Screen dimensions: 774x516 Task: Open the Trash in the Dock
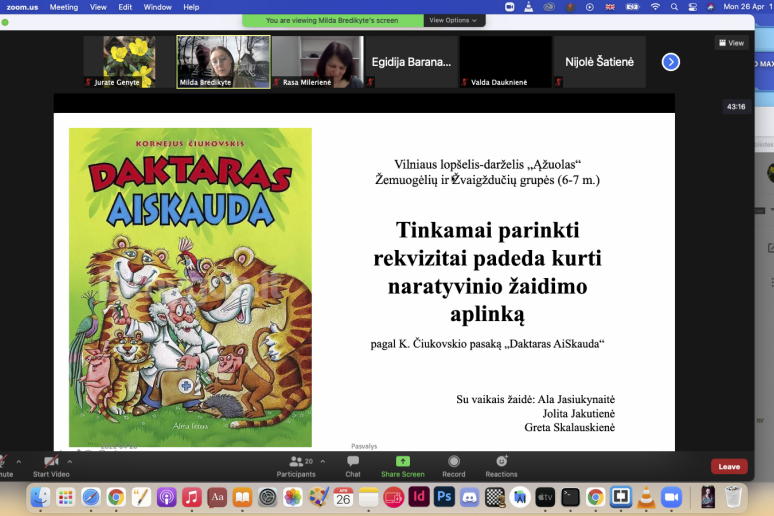point(734,497)
